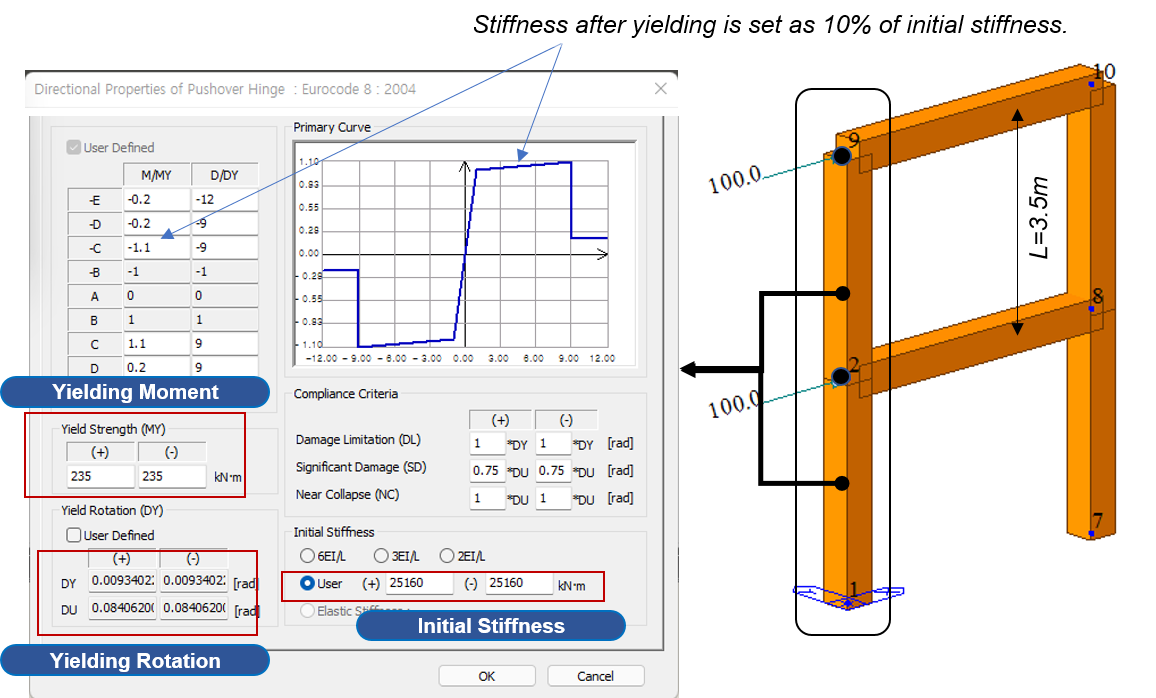Close the Directional Properties dialog

[x=661, y=89]
